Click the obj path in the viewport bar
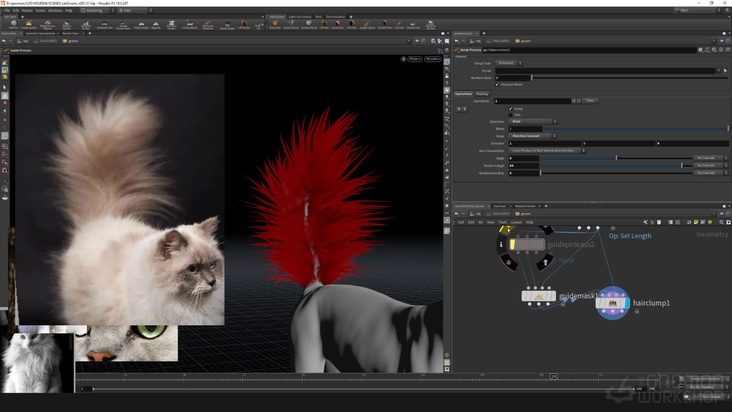 (x=25, y=41)
